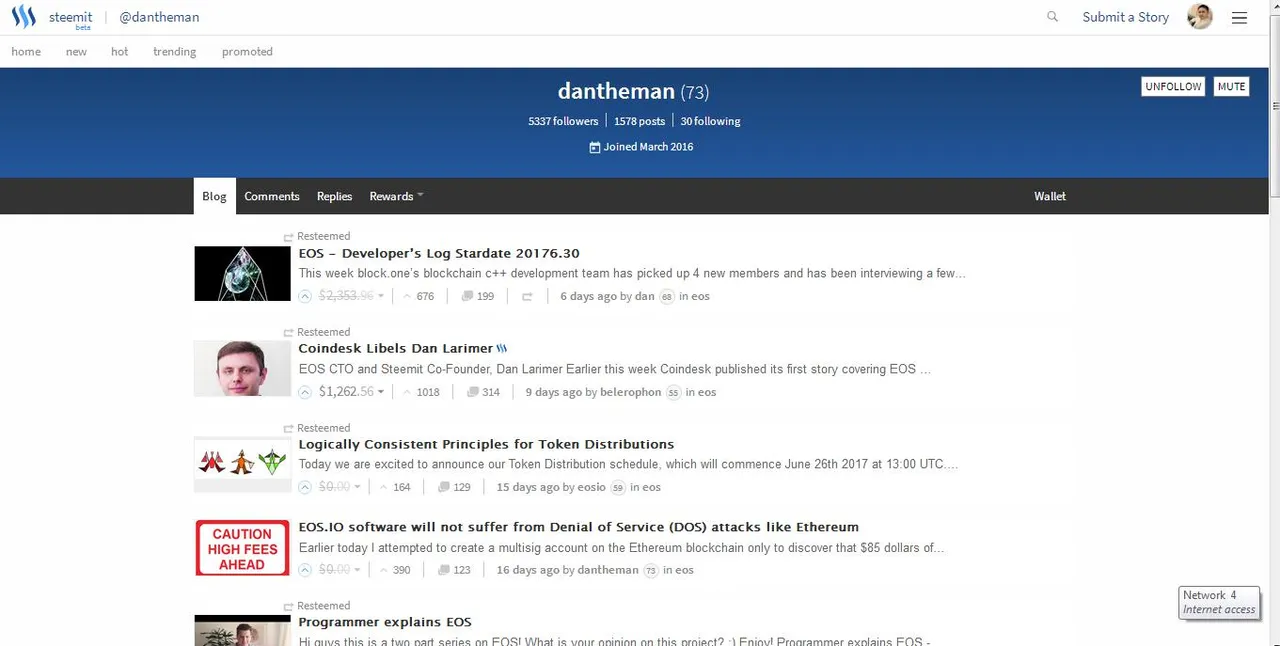Click the UNFOLLOW button
The height and width of the screenshot is (646, 1280).
pyautogui.click(x=1173, y=87)
